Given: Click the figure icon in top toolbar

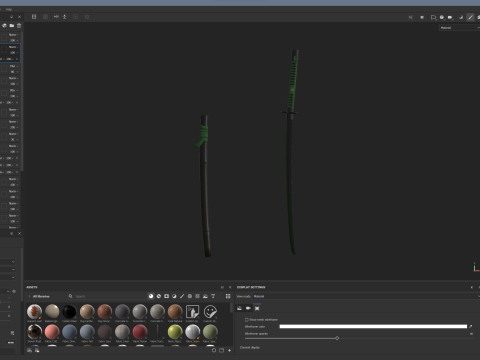Looking at the screenshot, I should (65, 17).
